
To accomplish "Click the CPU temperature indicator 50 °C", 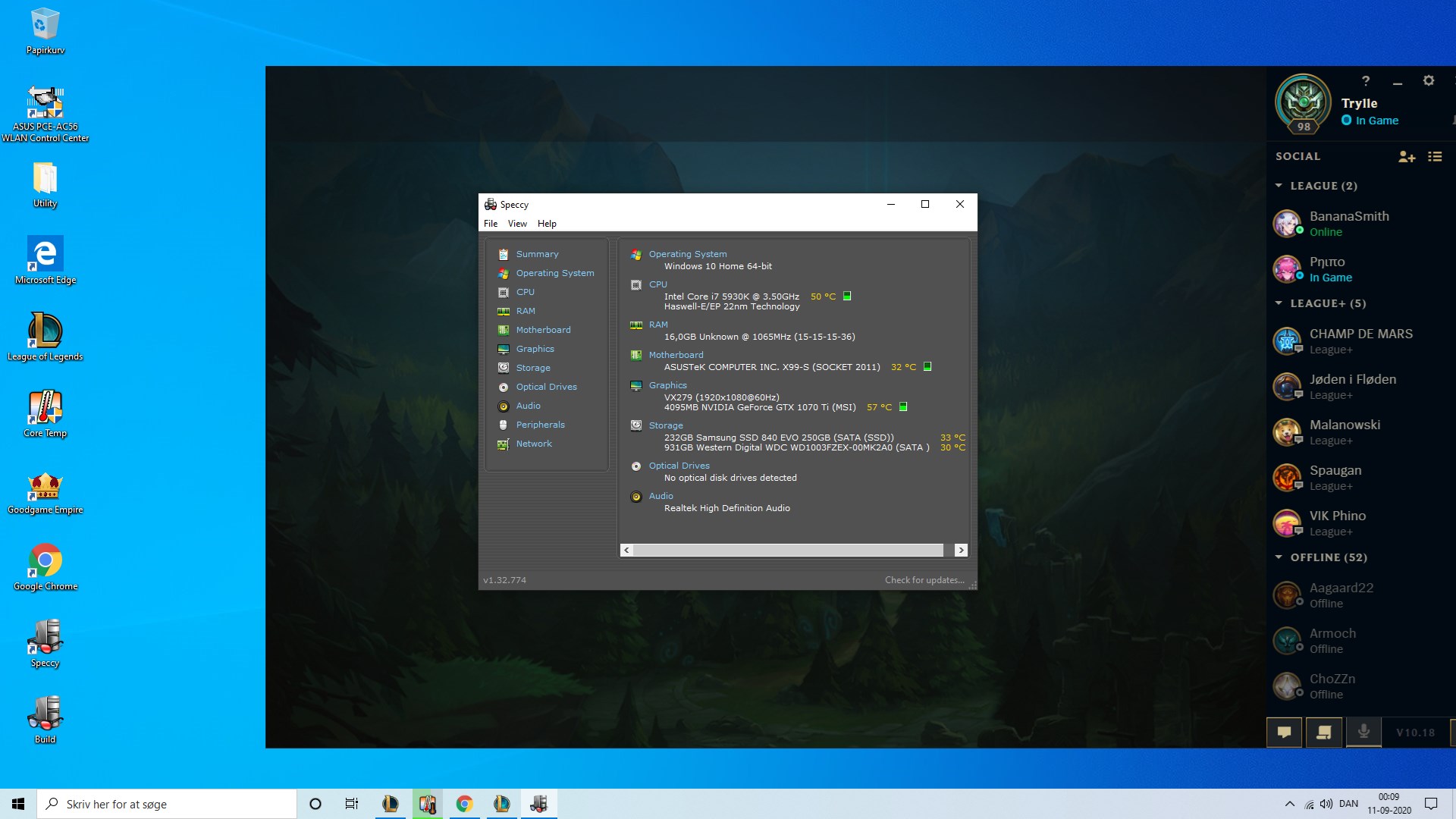I will [823, 297].
